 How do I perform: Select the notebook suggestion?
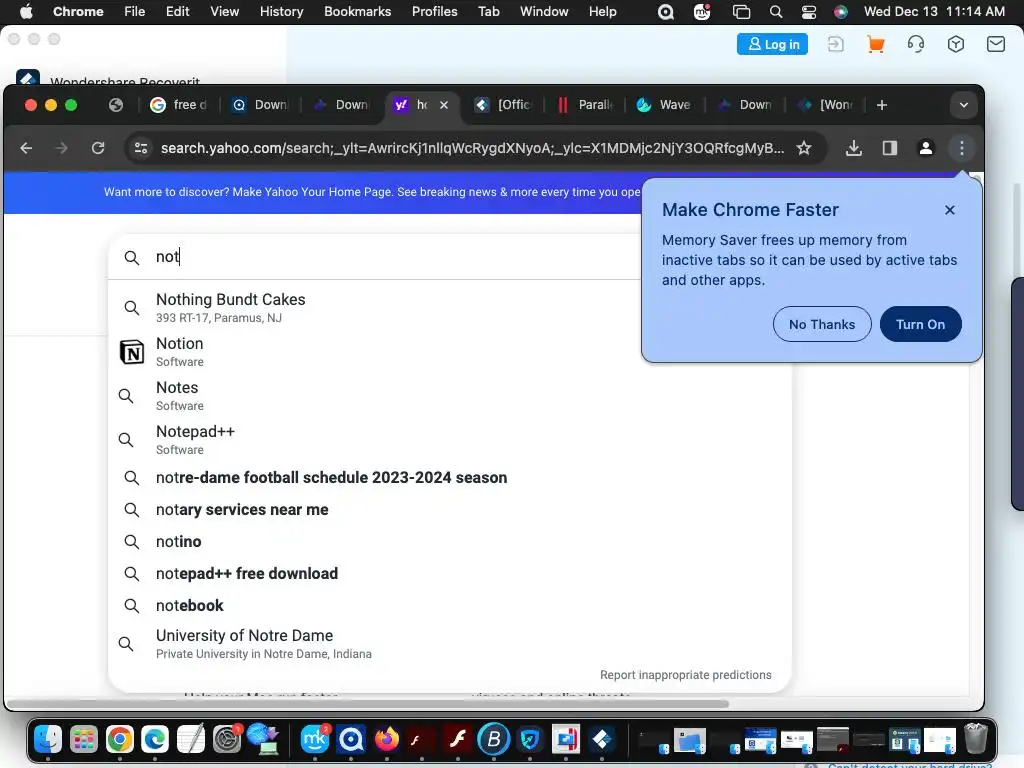(x=449, y=605)
